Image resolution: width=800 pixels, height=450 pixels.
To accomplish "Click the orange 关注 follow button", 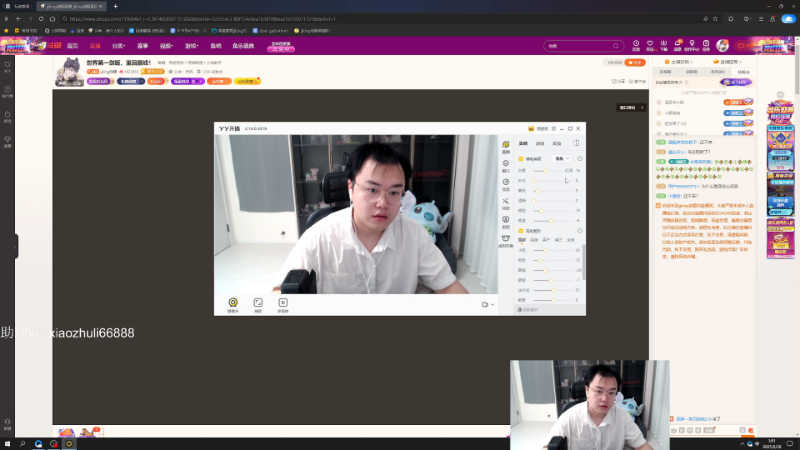I will (x=635, y=62).
